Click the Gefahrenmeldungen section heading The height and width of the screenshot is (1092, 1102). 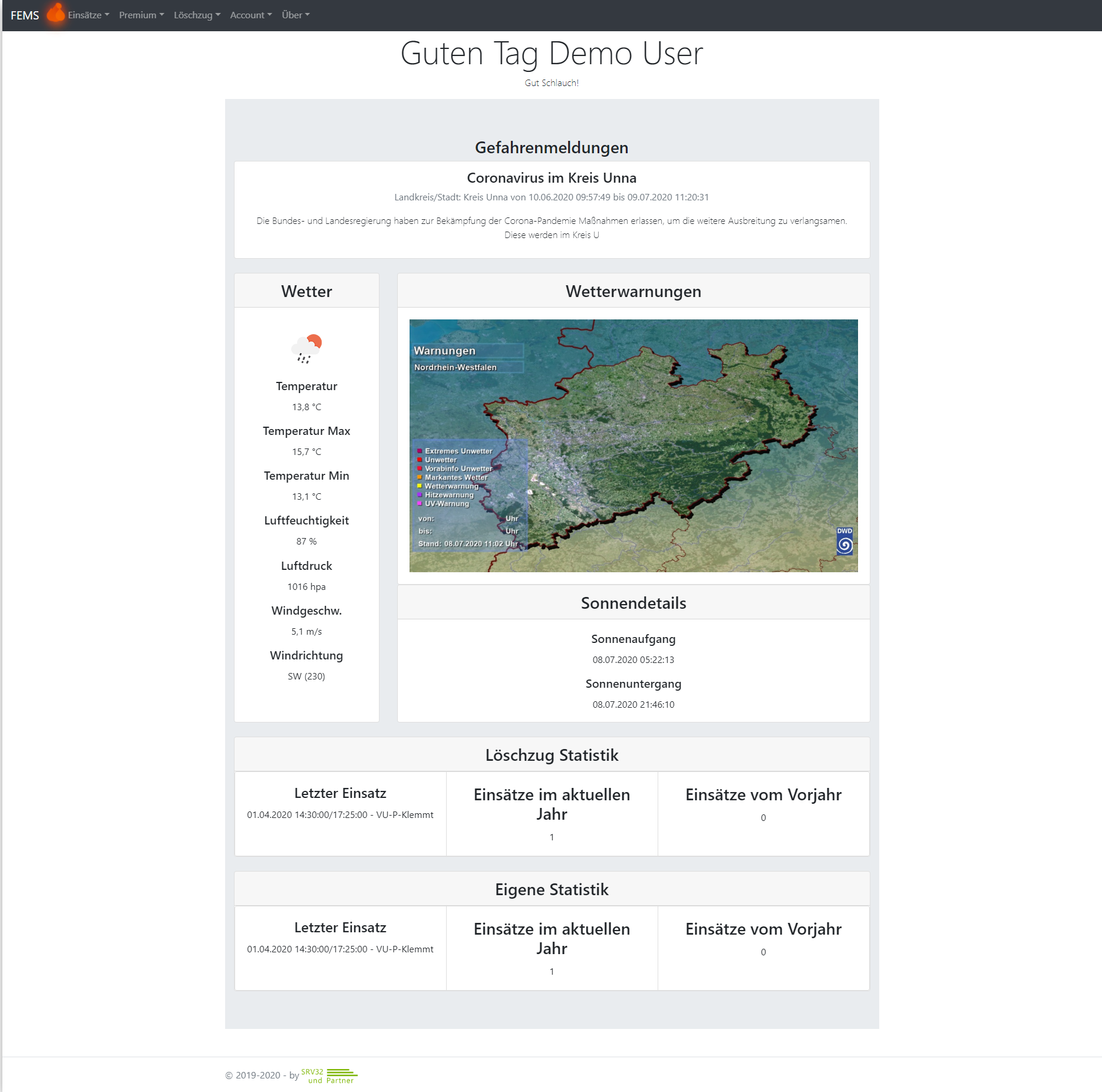pyautogui.click(x=552, y=147)
